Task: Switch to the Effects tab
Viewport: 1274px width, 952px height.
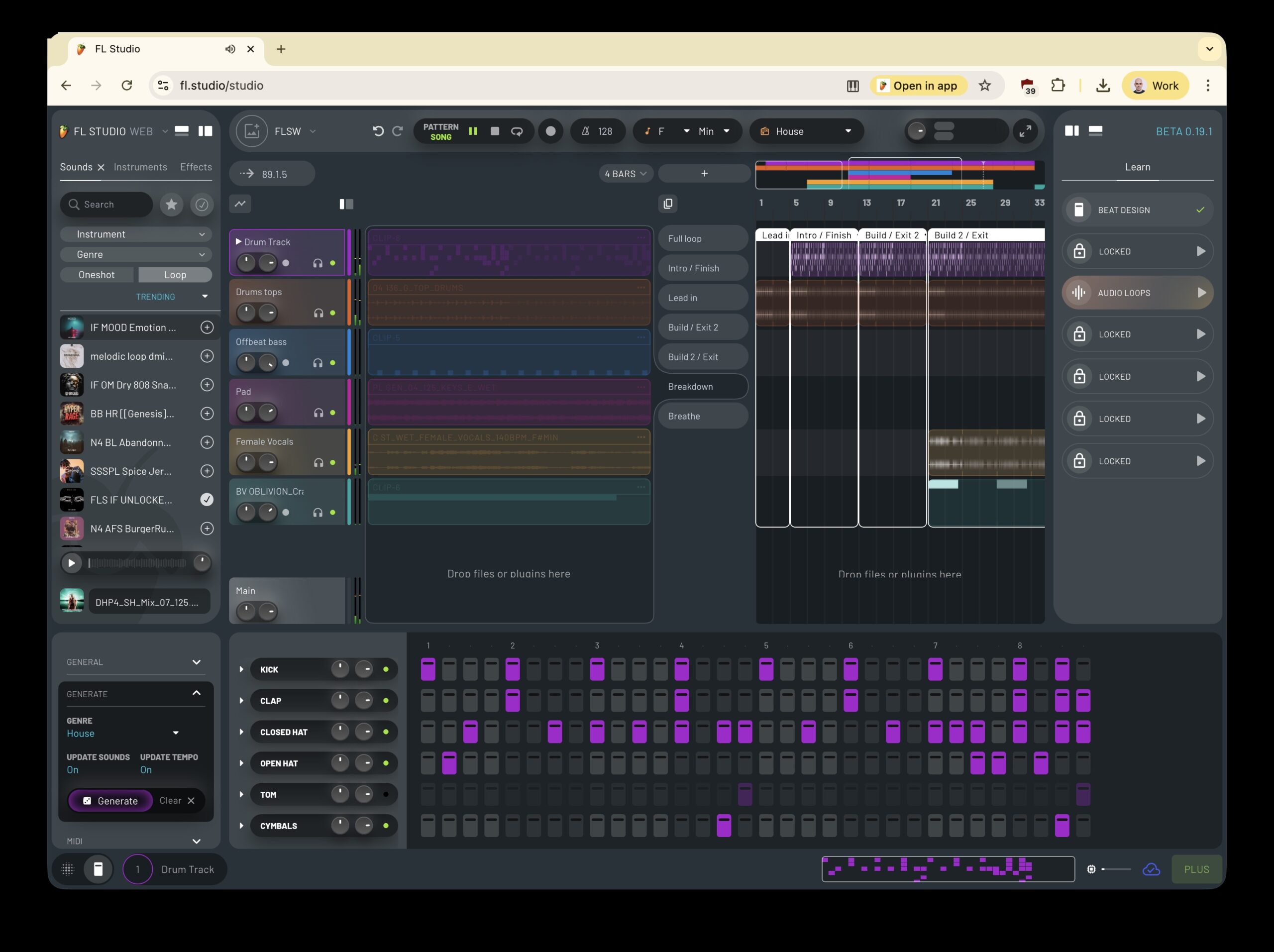Action: point(196,167)
